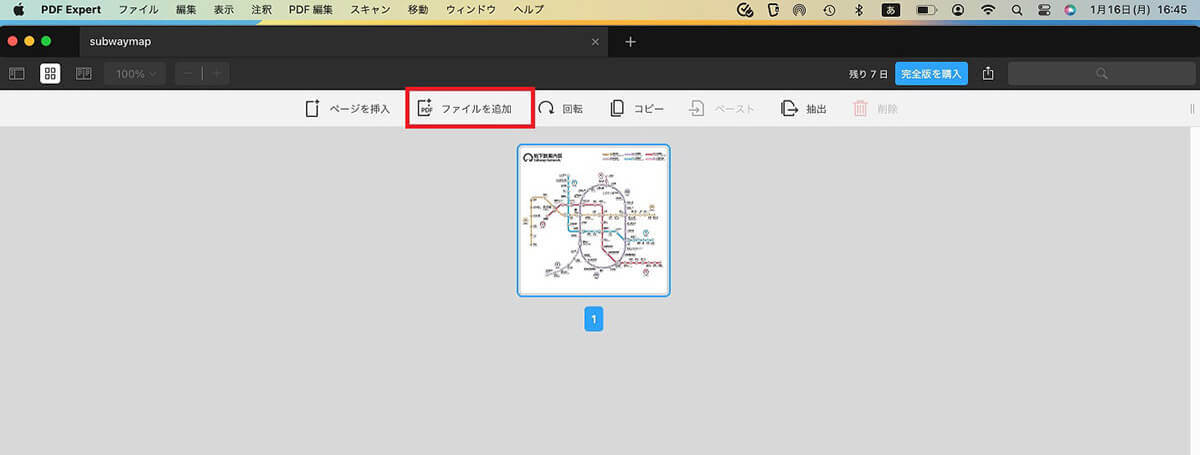This screenshot has height=455, width=1200.
Task: Click the Time Machine menu bar icon
Action: point(829,10)
